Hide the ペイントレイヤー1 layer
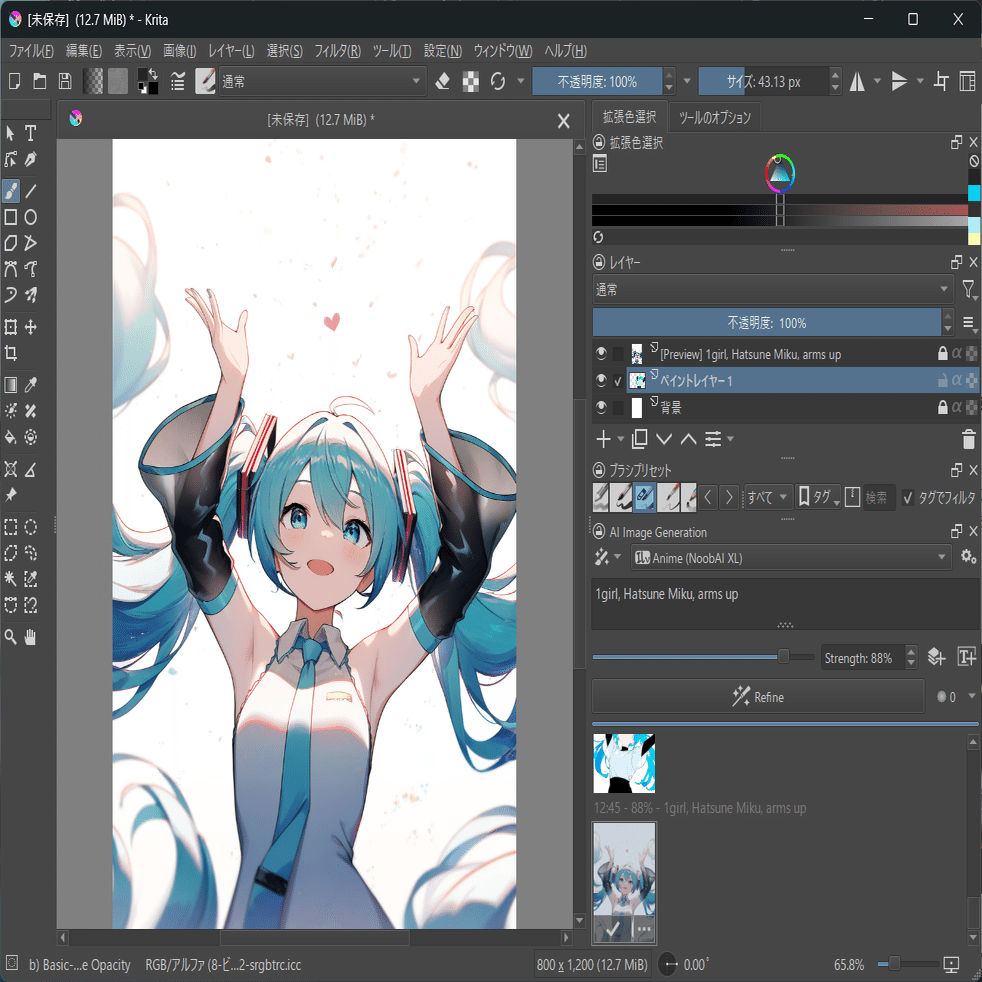This screenshot has width=982, height=982. (x=601, y=380)
